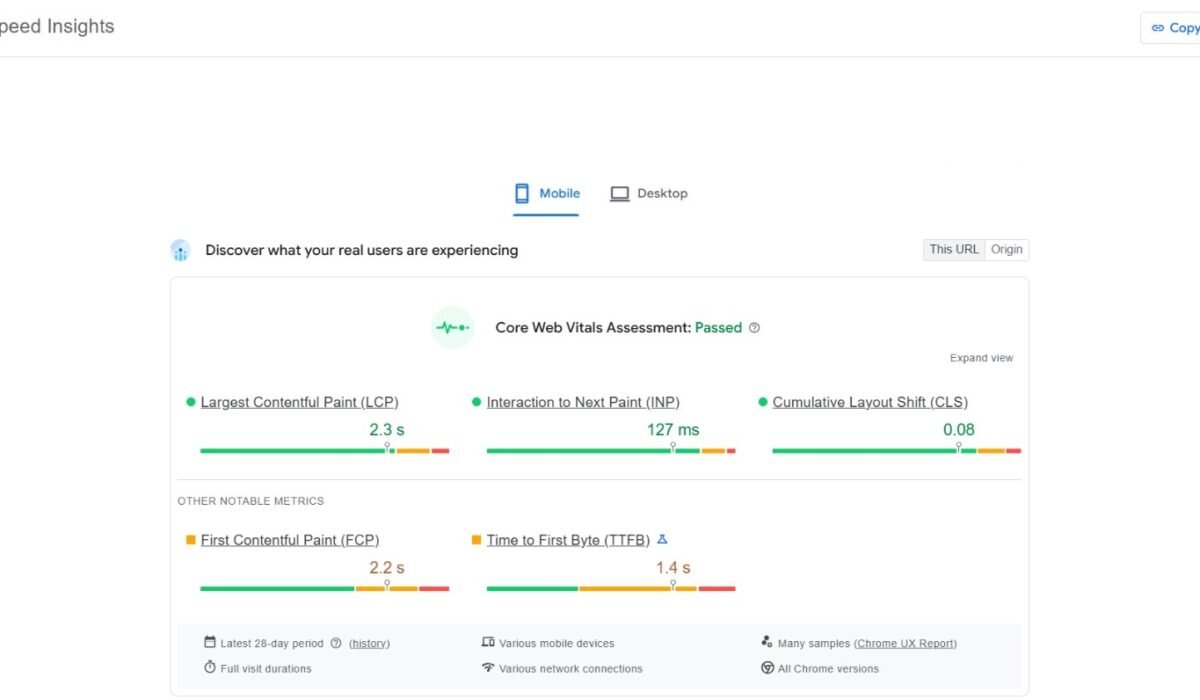Click the Many samples icon
Image resolution: width=1200 pixels, height=700 pixels.
(x=767, y=642)
